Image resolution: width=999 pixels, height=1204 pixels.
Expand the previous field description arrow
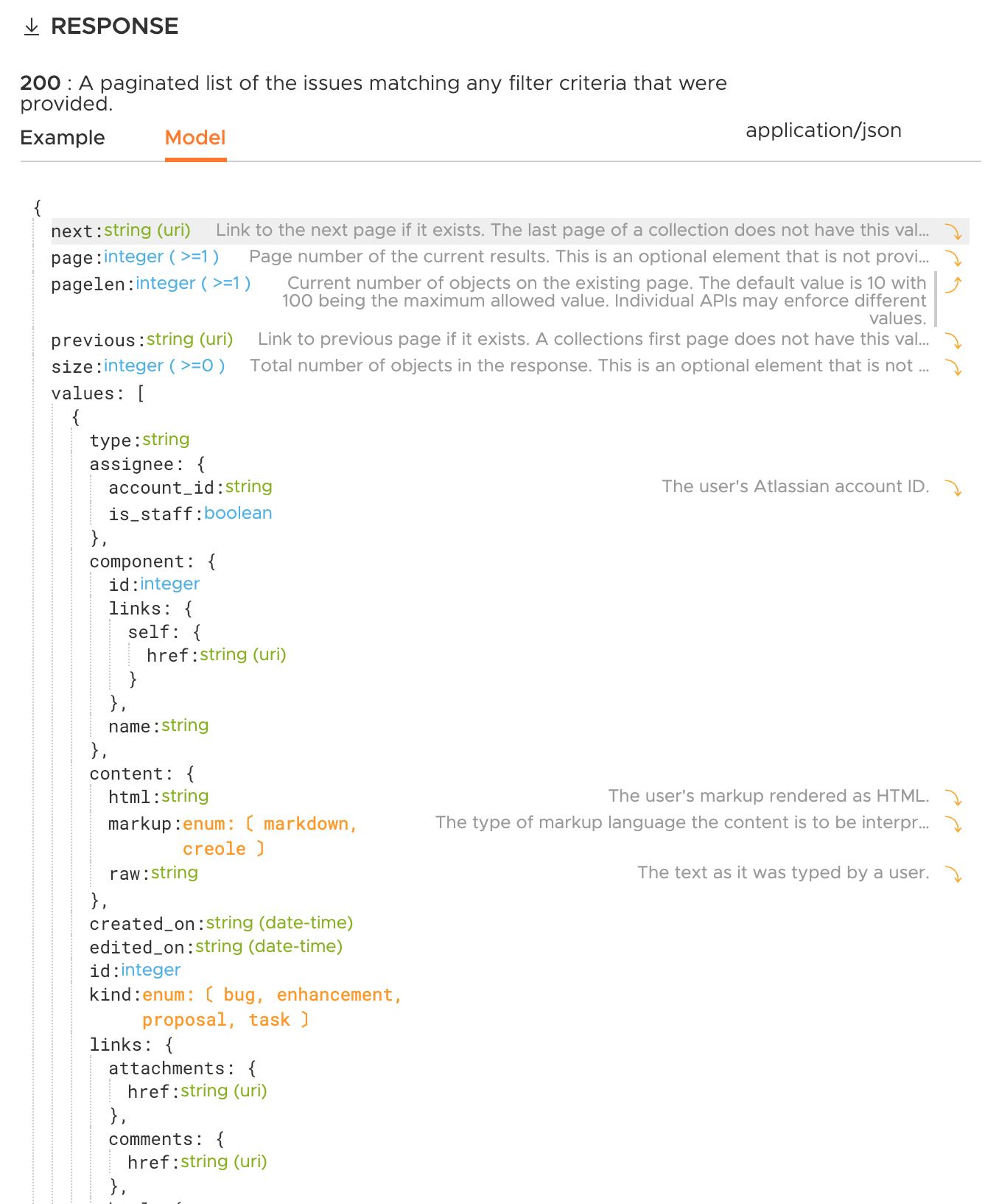953,341
